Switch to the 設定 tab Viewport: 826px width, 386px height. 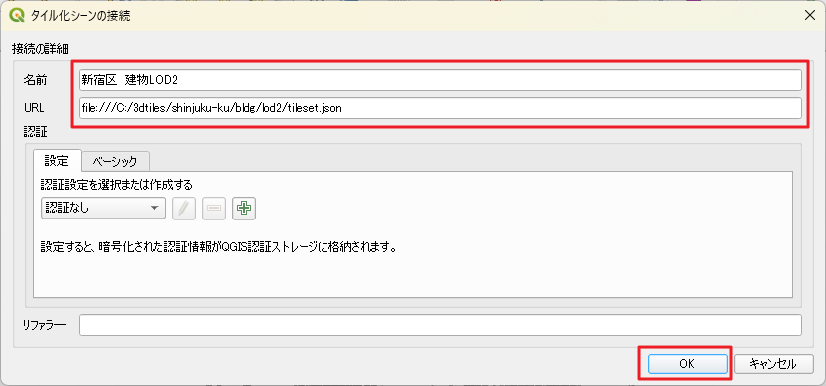coord(57,161)
